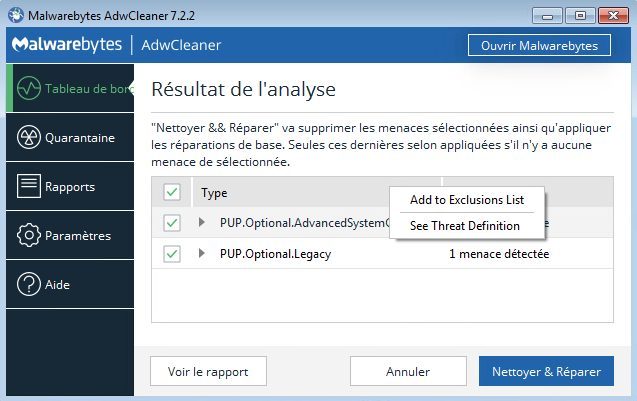Open the report with Voir le rapport
This screenshot has height=401, width=637.
[208, 371]
